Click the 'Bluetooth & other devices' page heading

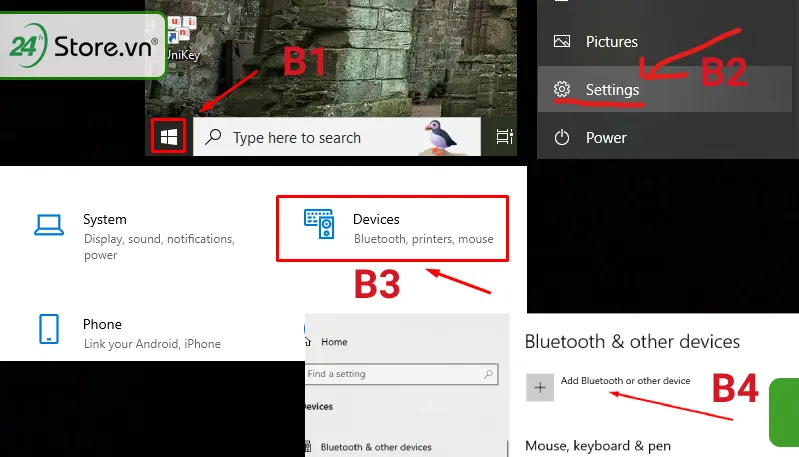coord(632,341)
